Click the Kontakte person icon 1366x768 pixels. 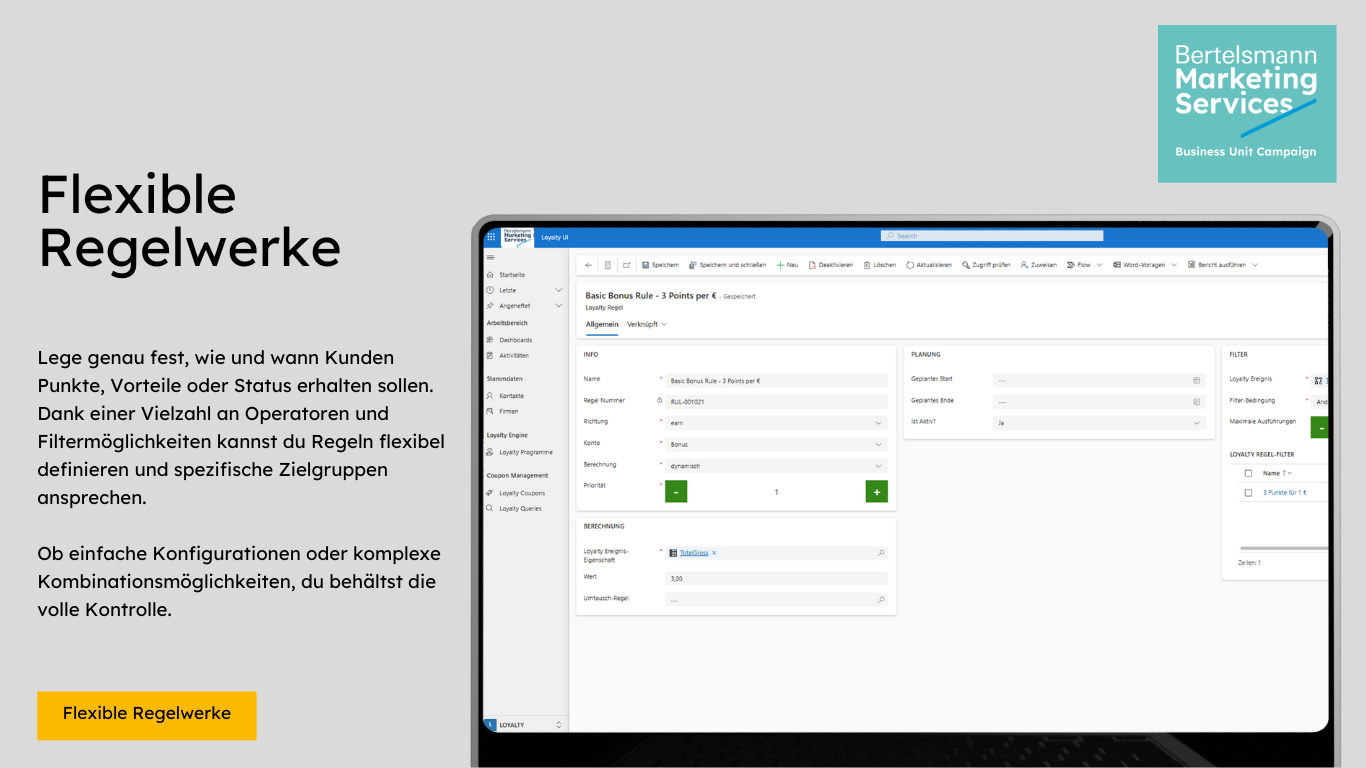(x=490, y=396)
